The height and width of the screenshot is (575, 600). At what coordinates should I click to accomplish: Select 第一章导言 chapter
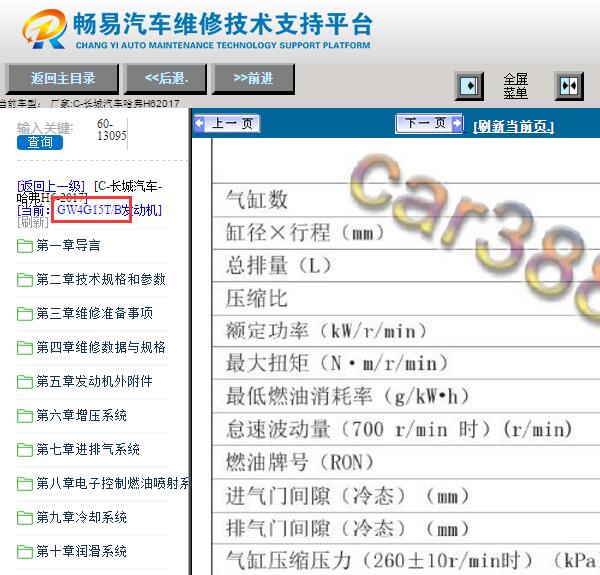click(x=68, y=245)
